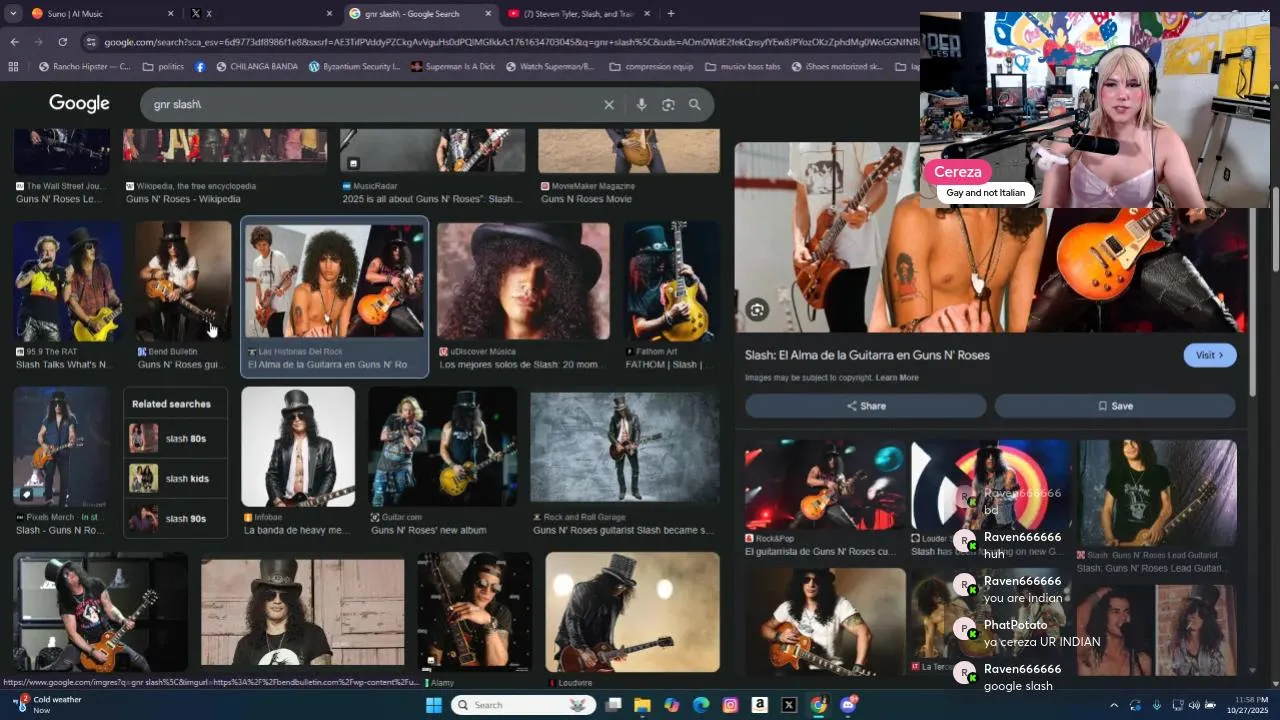The width and height of the screenshot is (1280, 720).
Task: Open Discord from the taskbar
Action: point(848,705)
